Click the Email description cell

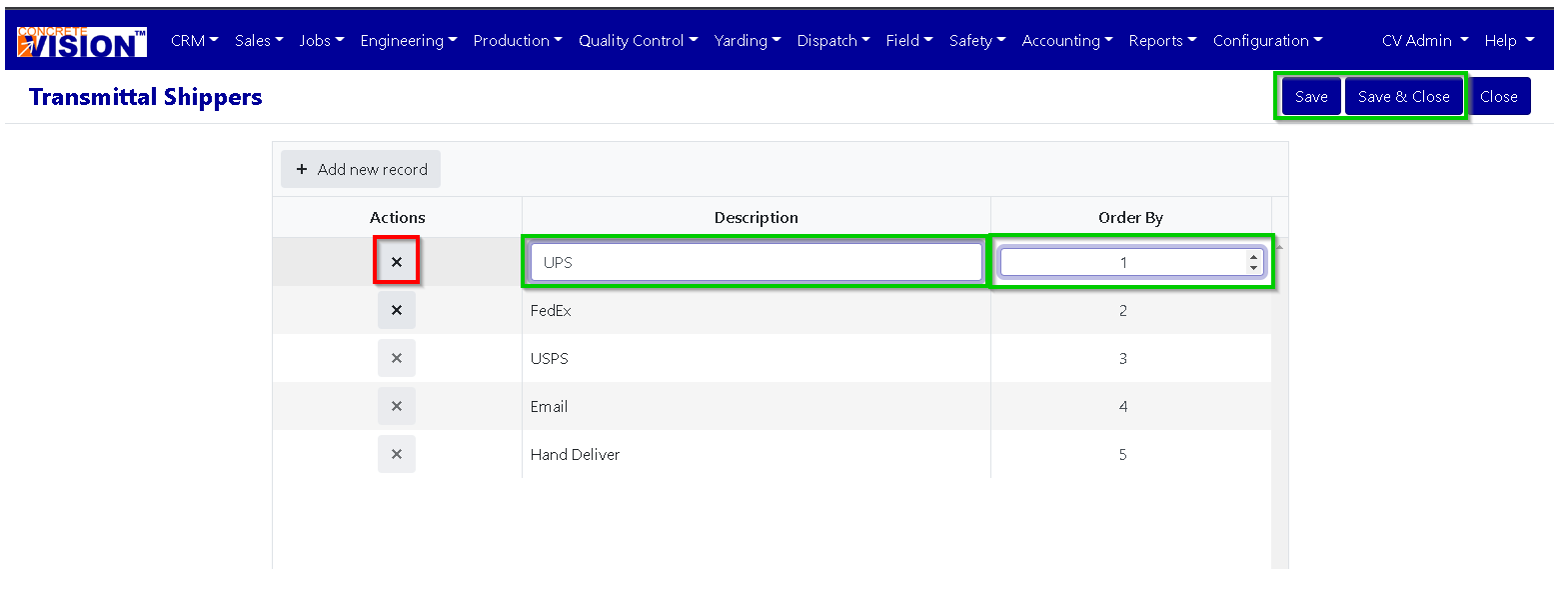coord(757,406)
